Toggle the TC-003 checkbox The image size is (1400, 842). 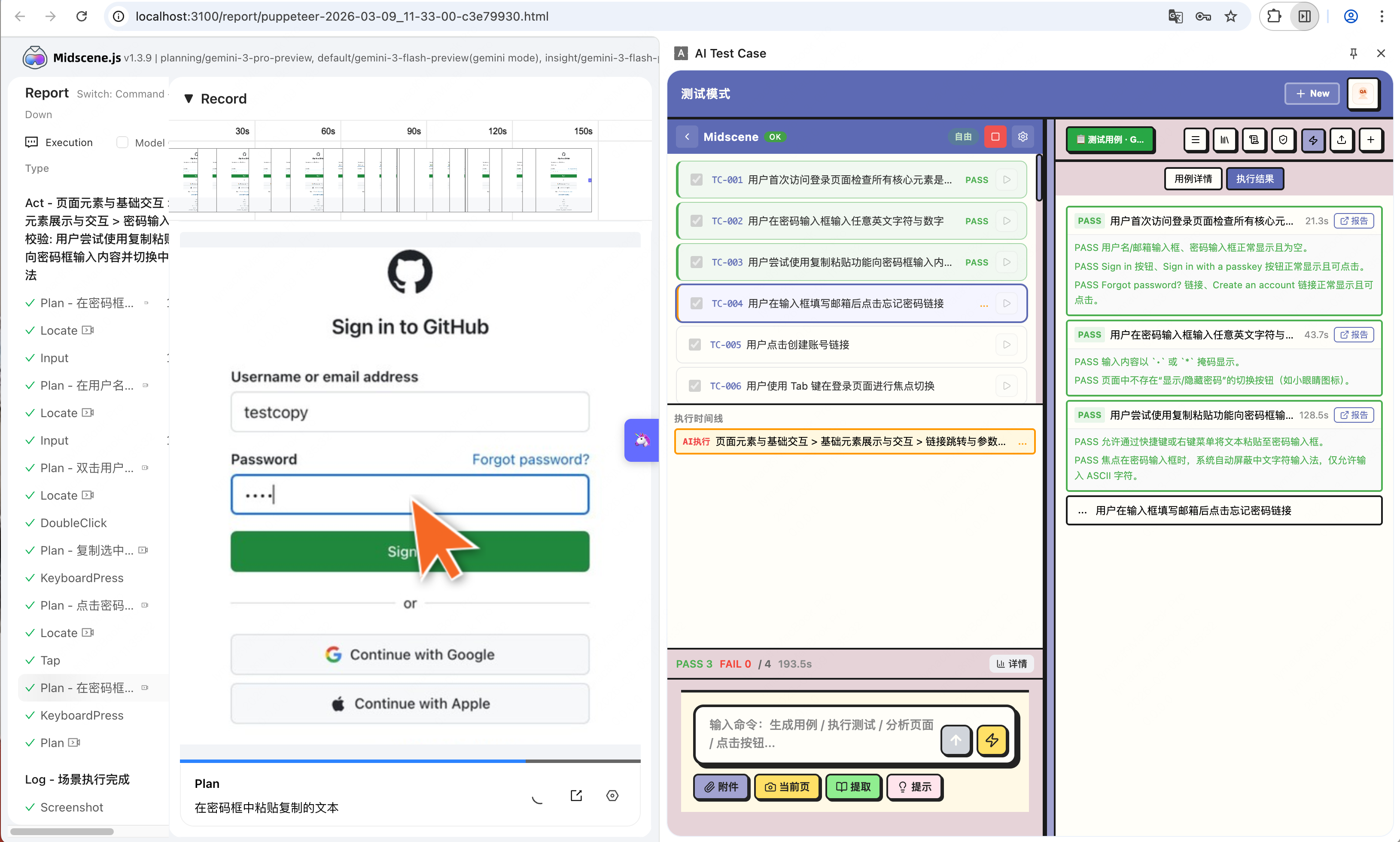pos(696,262)
